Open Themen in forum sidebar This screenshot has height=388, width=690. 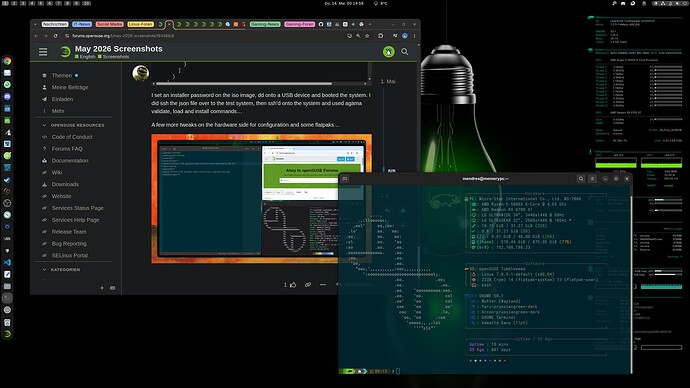coord(62,75)
